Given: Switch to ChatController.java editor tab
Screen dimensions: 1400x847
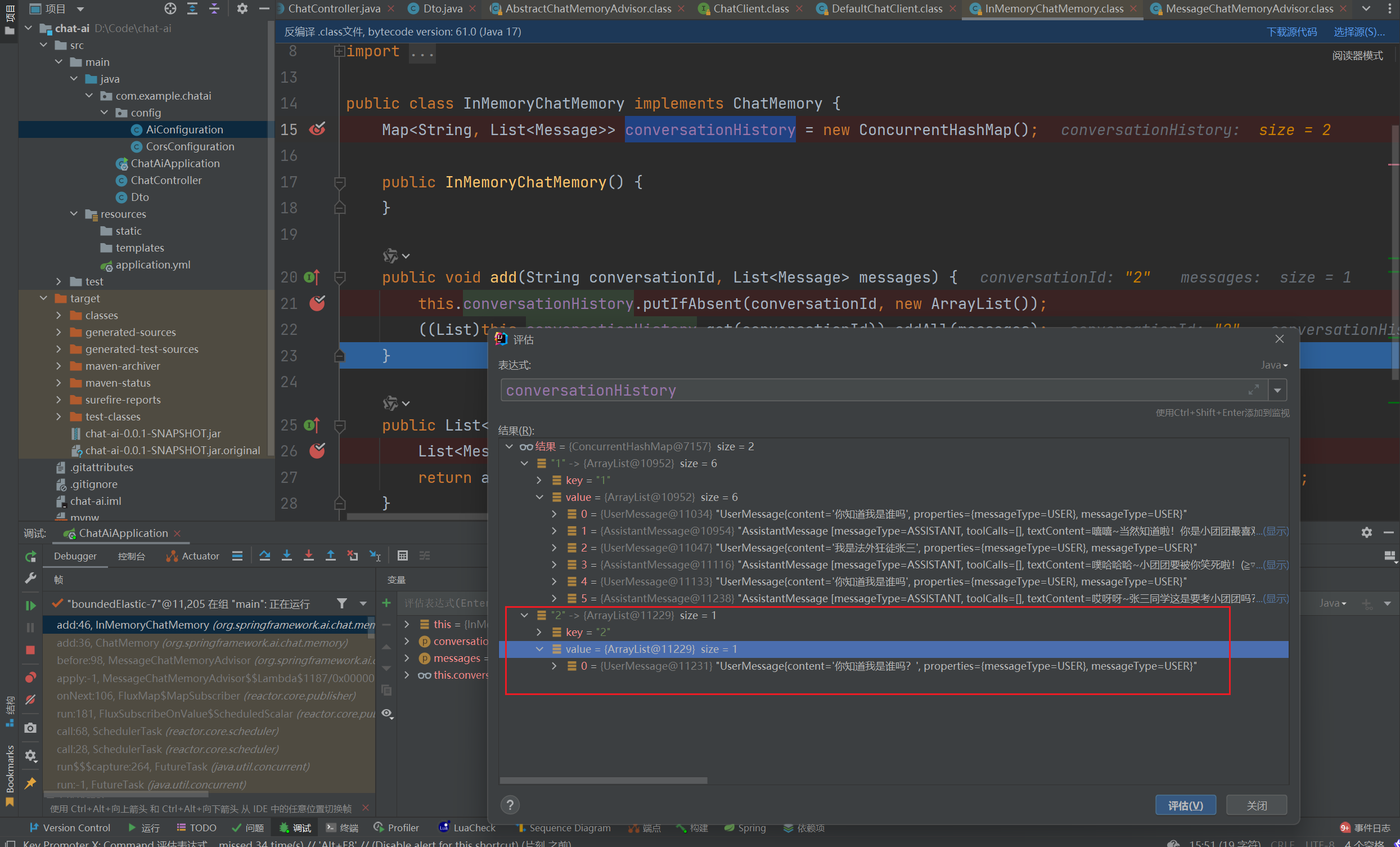Looking at the screenshot, I should coord(334,8).
